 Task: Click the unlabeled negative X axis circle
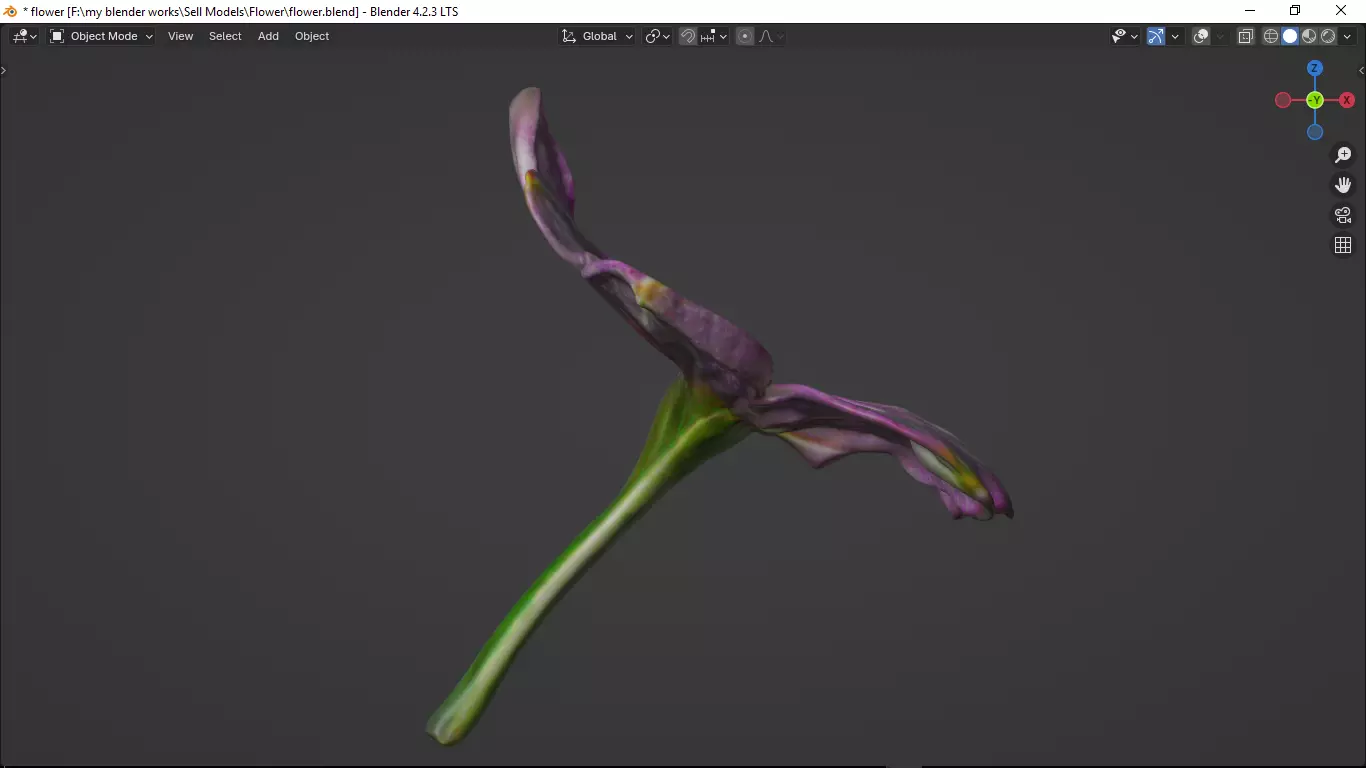coord(1283,100)
